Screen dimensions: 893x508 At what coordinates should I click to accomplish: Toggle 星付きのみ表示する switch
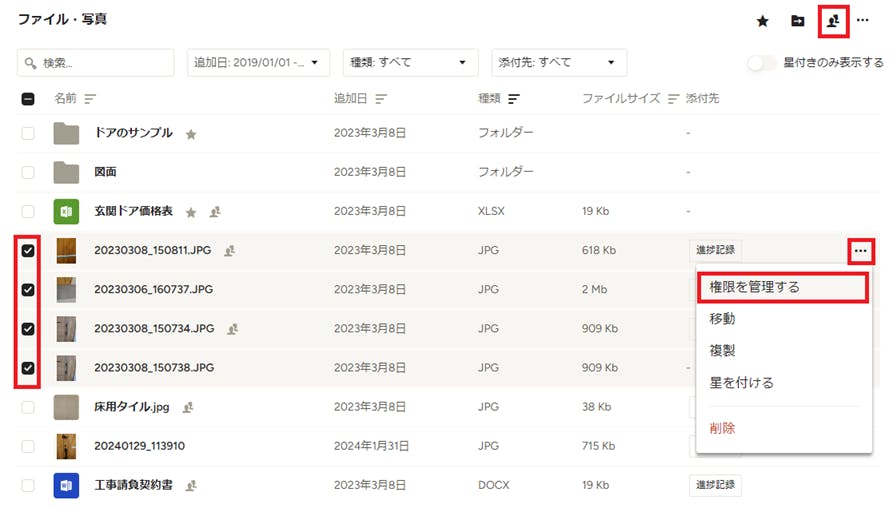tap(761, 63)
